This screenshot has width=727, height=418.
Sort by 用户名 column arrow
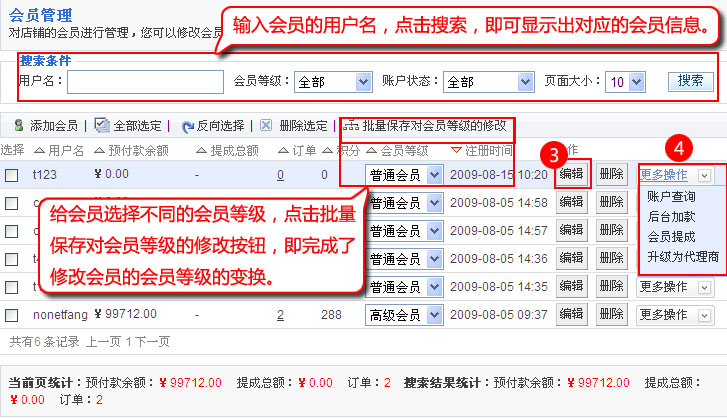[x=39, y=151]
